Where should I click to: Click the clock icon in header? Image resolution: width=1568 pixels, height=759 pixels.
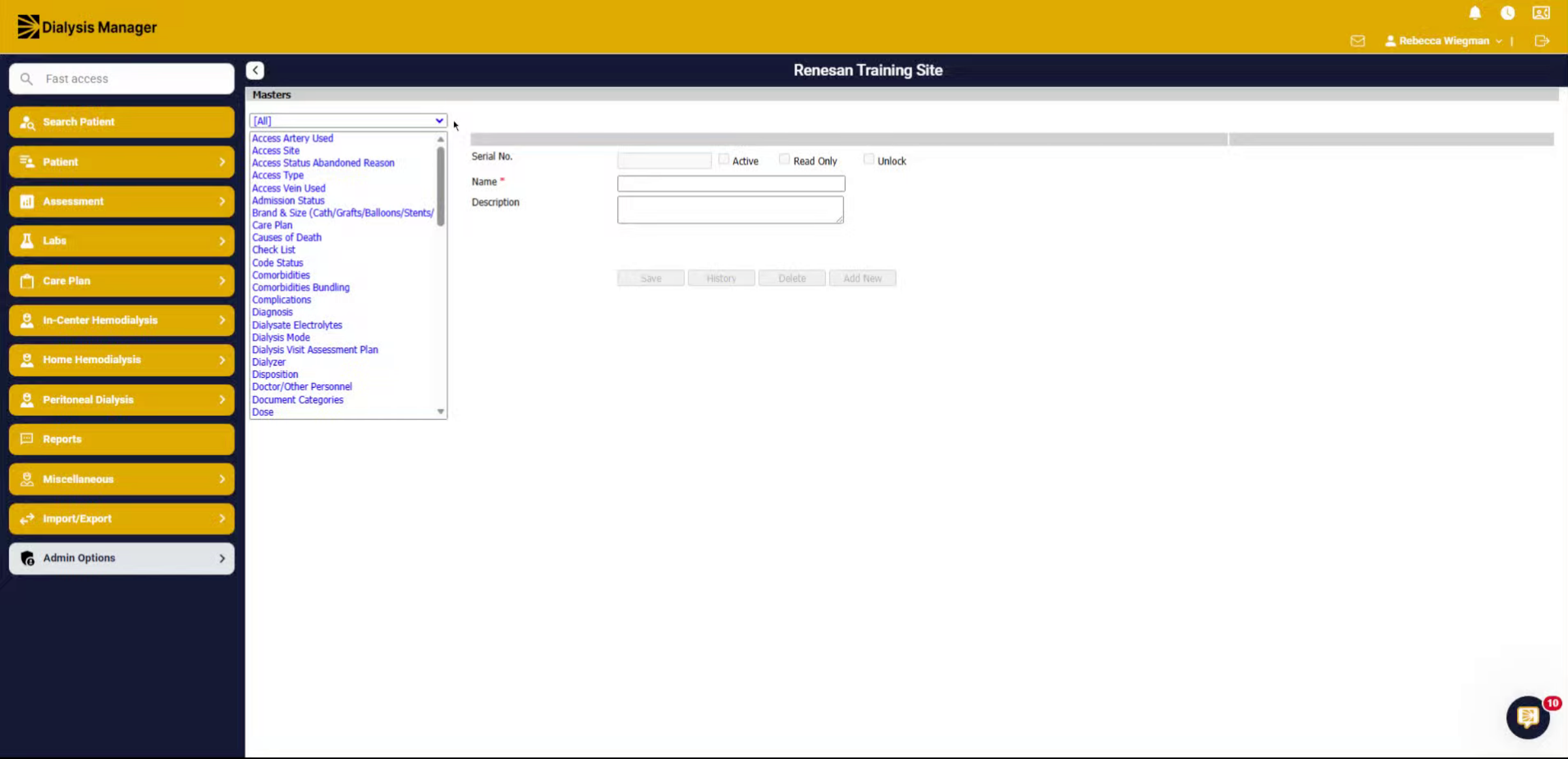tap(1507, 13)
